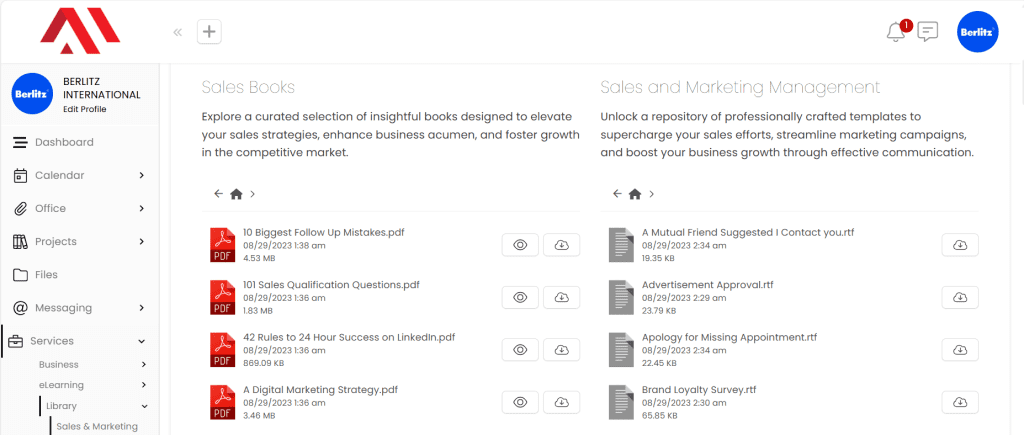Download Advertisement Approval.rtf file
The image size is (1024, 435).
click(960, 297)
